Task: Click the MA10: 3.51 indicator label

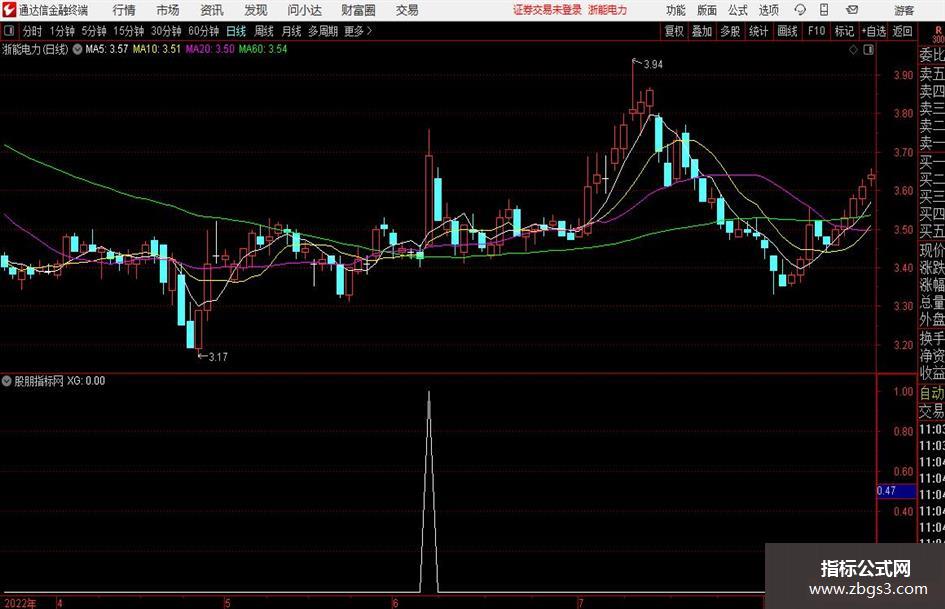Action: coord(157,49)
